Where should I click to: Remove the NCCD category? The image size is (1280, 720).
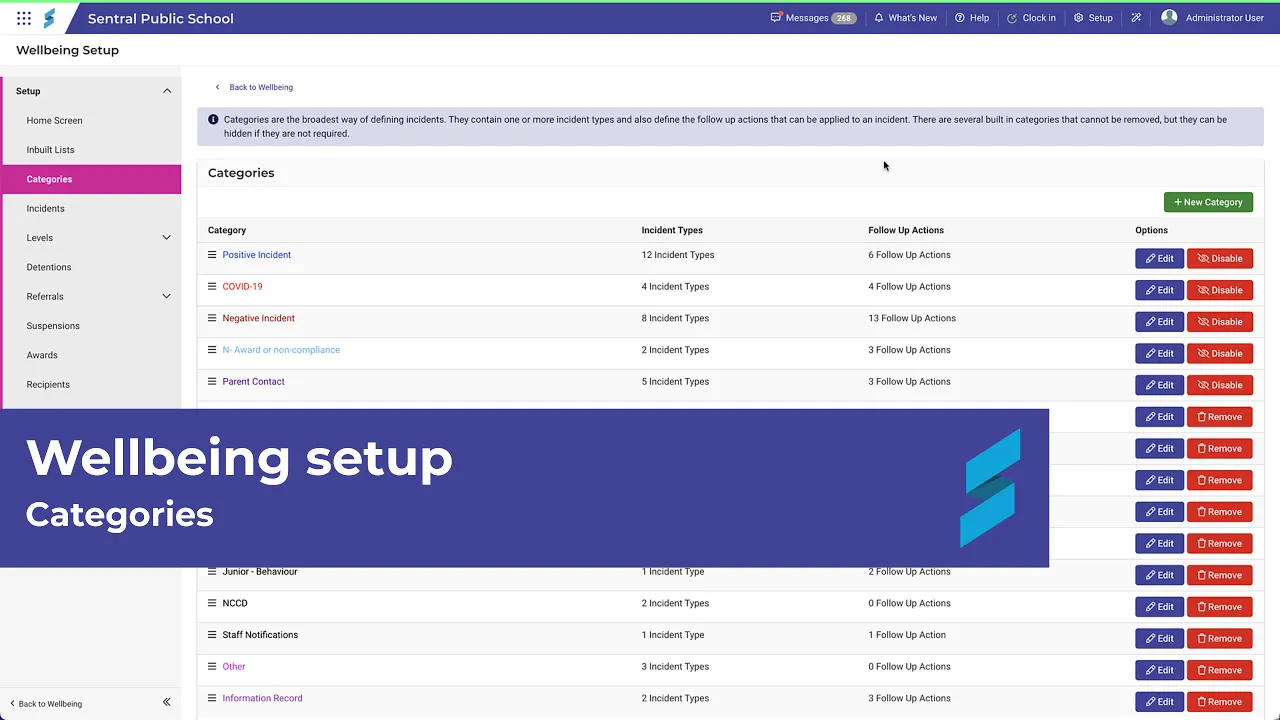tap(1220, 607)
